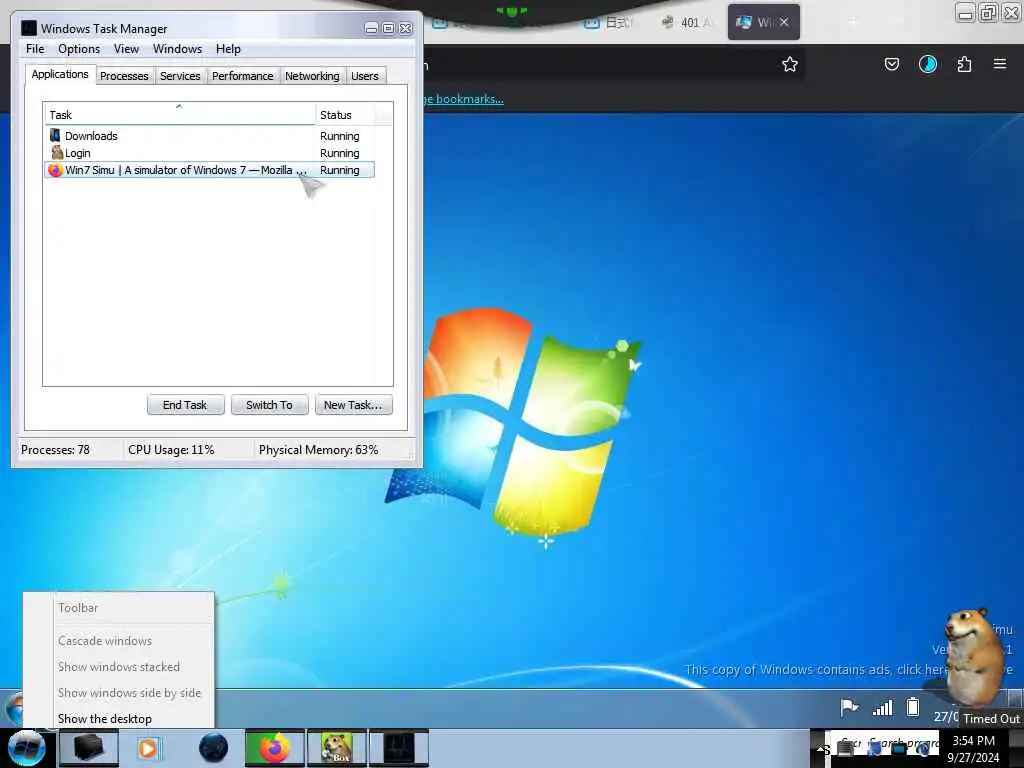Select the Login task row
The width and height of the screenshot is (1024, 768).
[x=209, y=153]
